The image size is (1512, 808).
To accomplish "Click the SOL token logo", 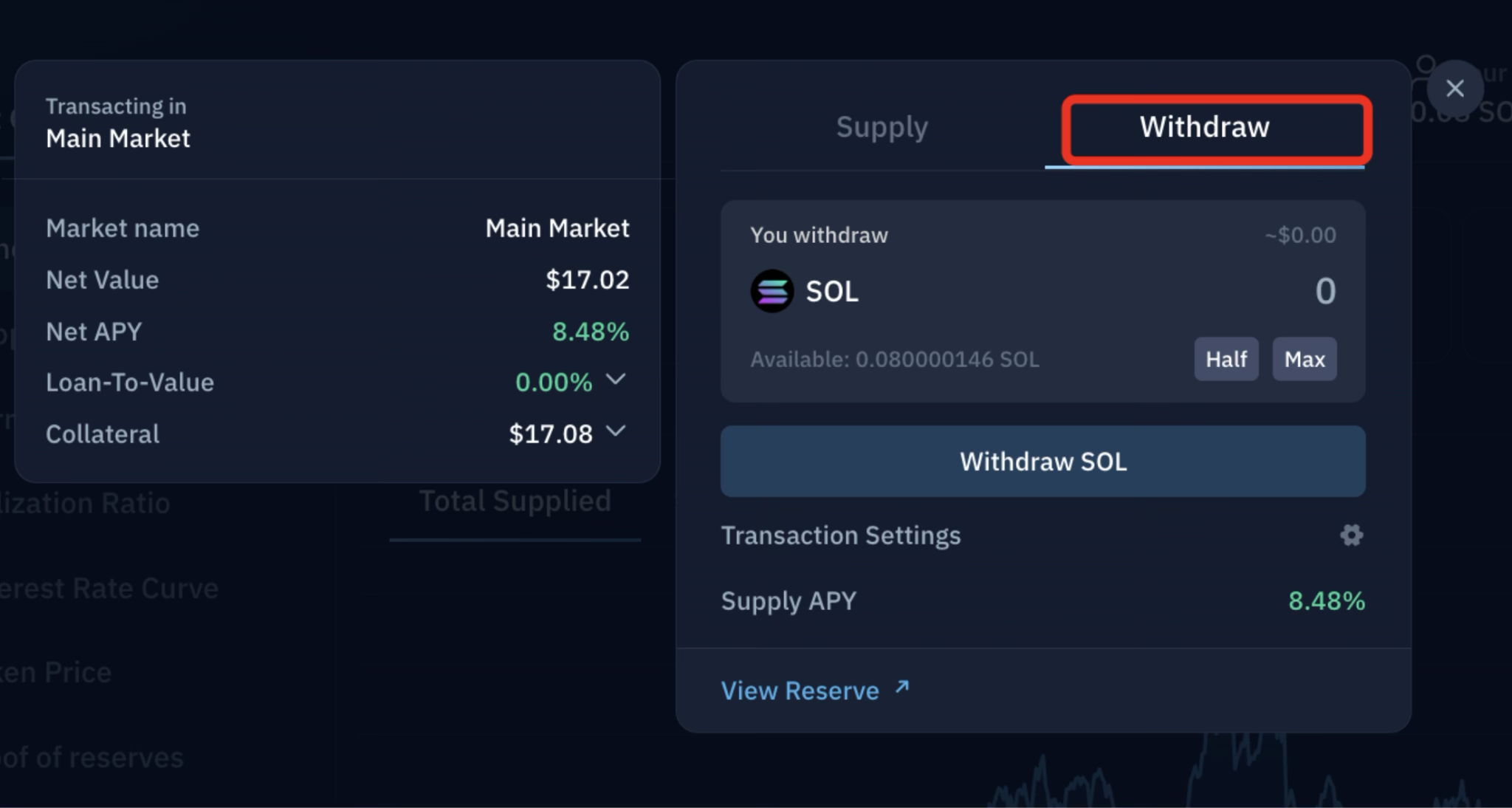I will click(x=772, y=291).
